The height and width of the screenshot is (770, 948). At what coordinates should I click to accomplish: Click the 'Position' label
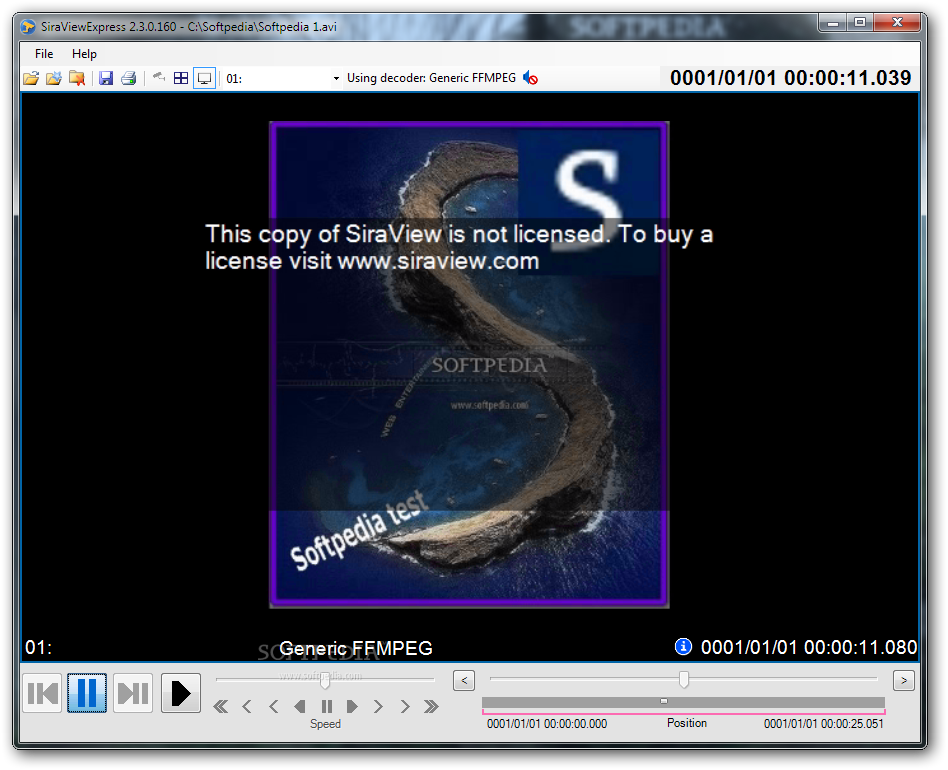[x=687, y=723]
